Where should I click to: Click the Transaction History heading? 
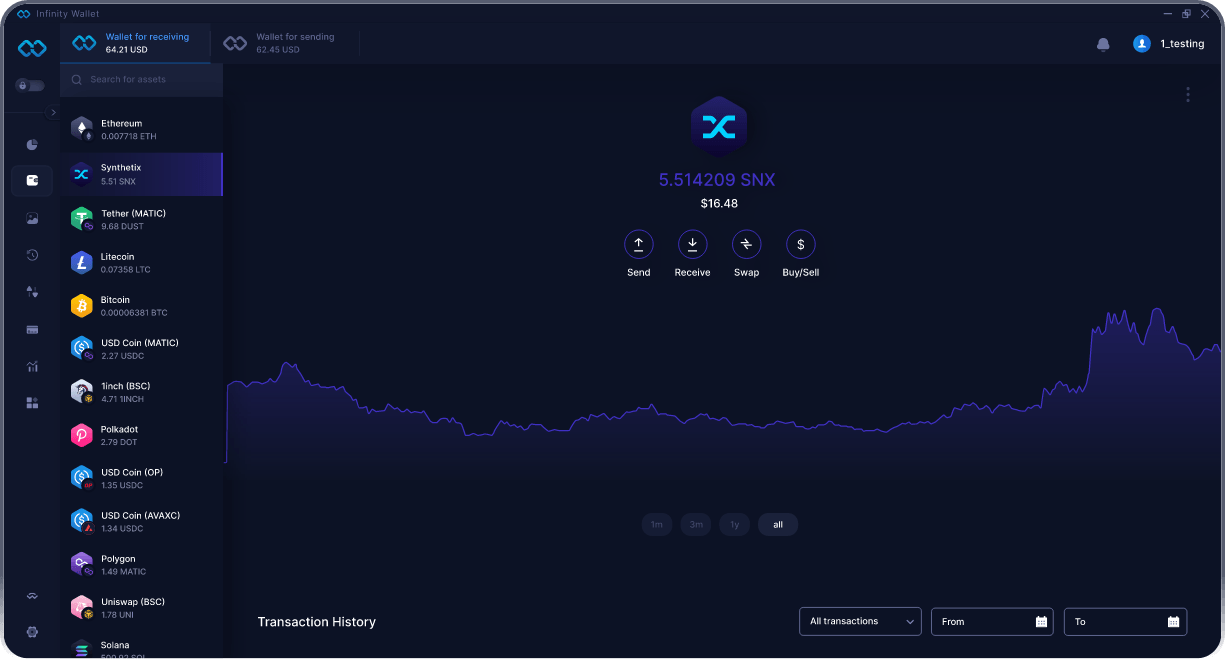(317, 622)
